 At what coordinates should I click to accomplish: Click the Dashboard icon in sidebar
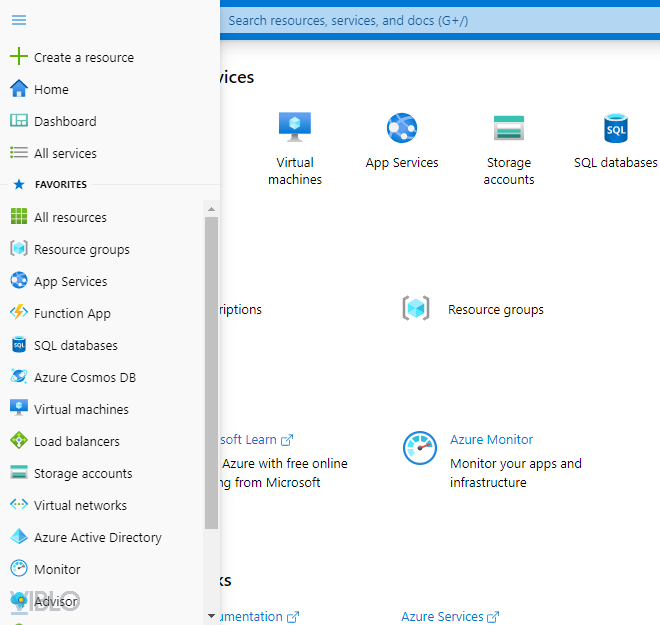[x=19, y=121]
